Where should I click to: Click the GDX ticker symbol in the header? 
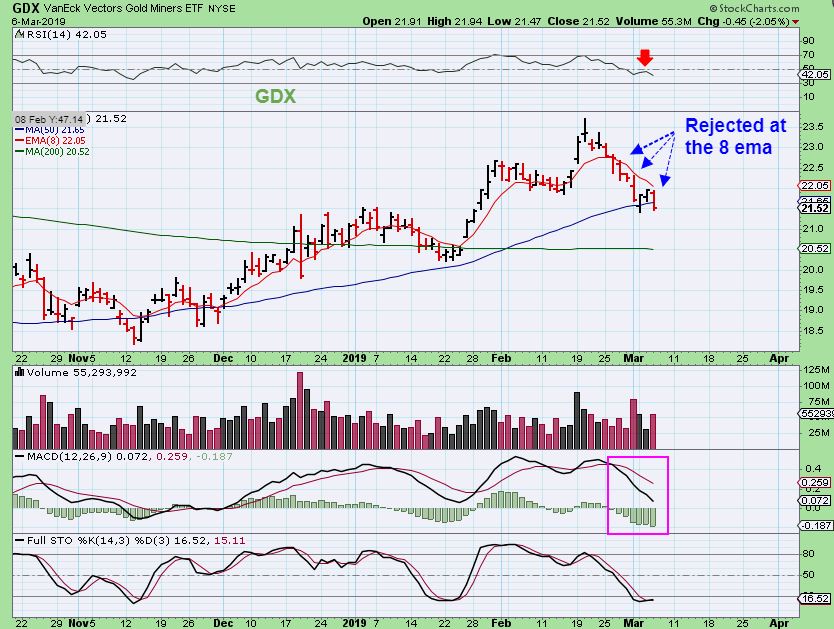pos(26,8)
